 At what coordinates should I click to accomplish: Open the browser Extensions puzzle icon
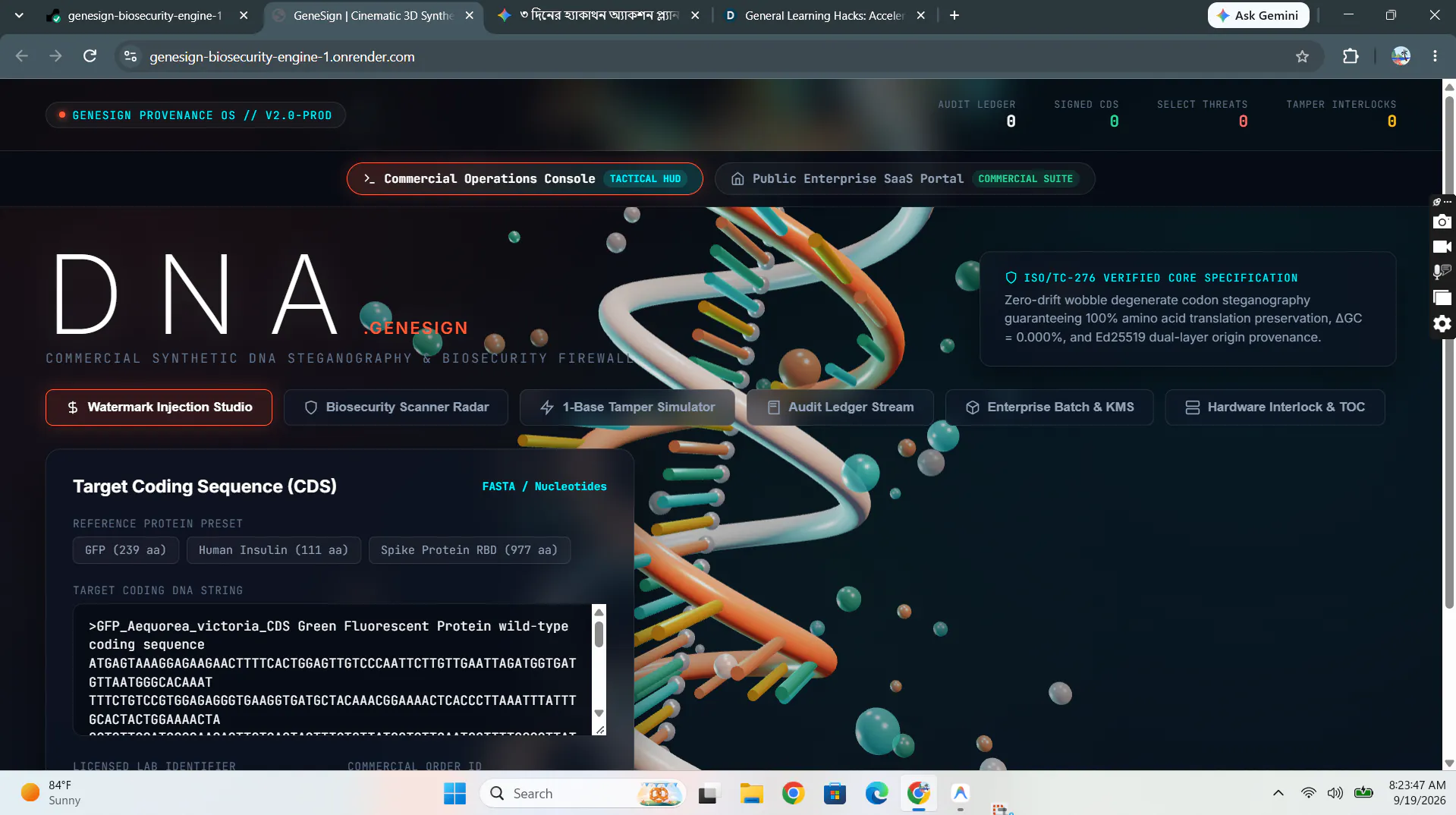click(1351, 56)
